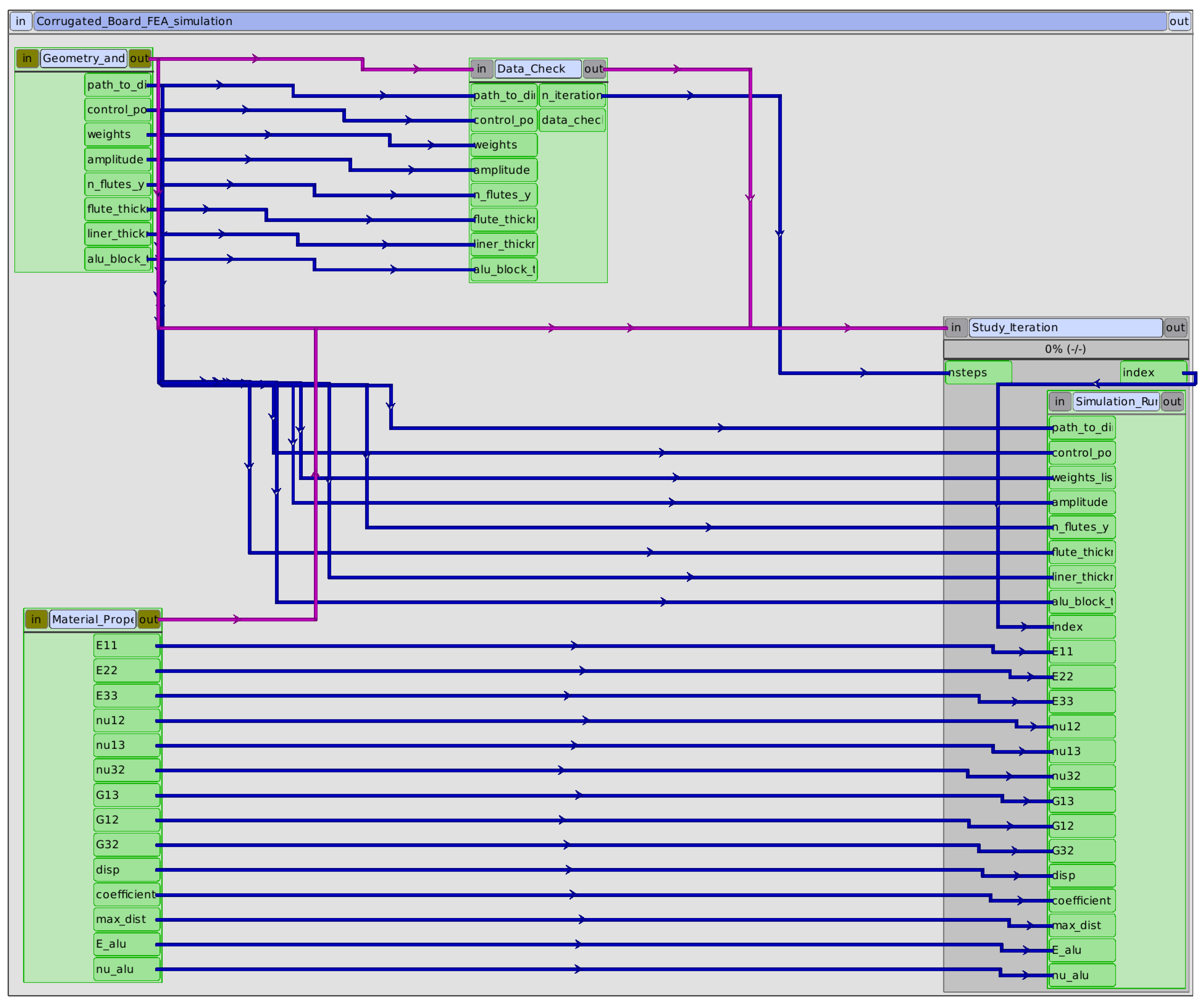Click the Simulation_Run node title
Viewport: 1204px width, 1007px height.
click(x=1115, y=401)
